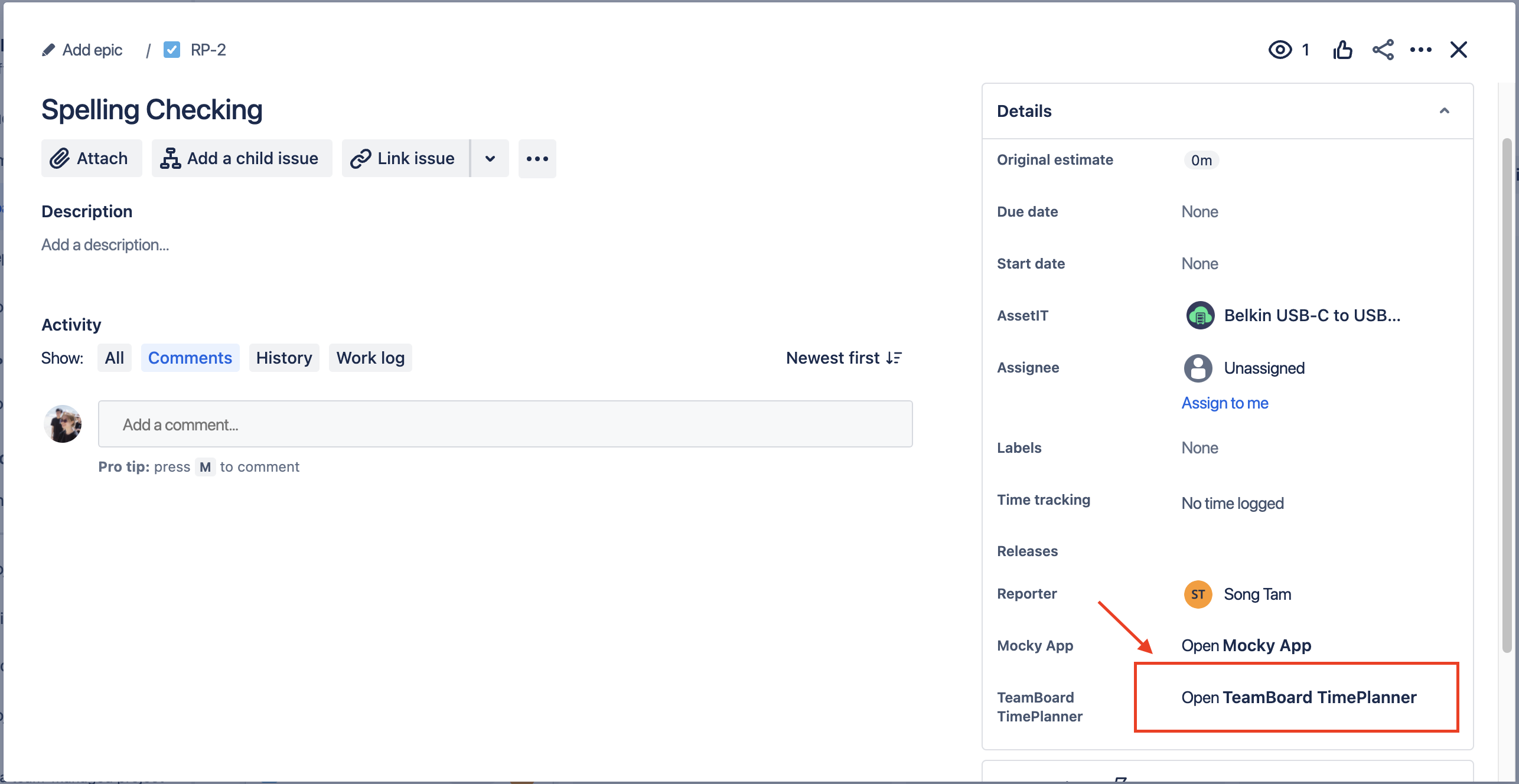The height and width of the screenshot is (784, 1519).
Task: Click the thumbs up vote icon
Action: point(1342,50)
